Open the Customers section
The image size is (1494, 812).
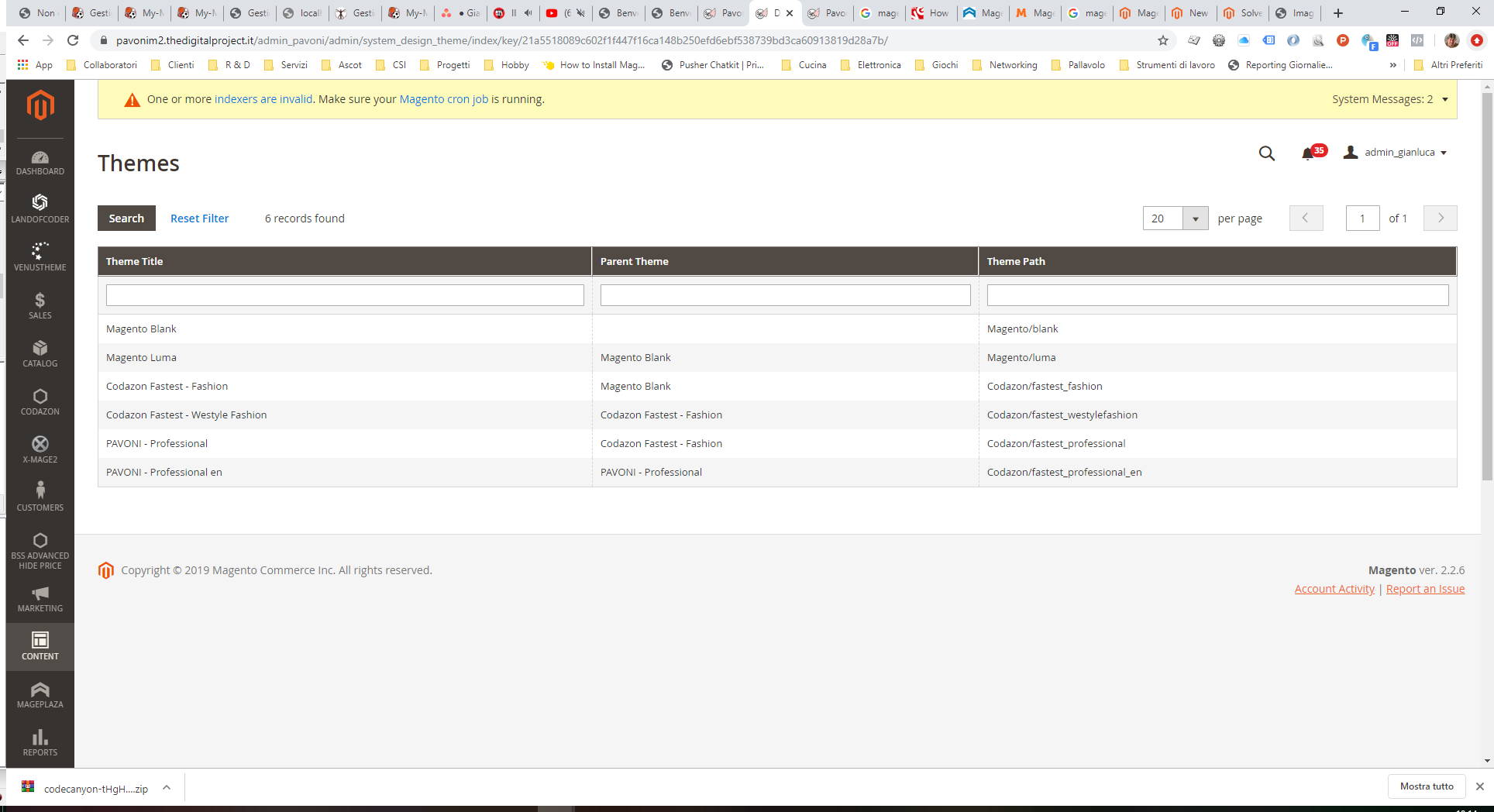[x=40, y=496]
